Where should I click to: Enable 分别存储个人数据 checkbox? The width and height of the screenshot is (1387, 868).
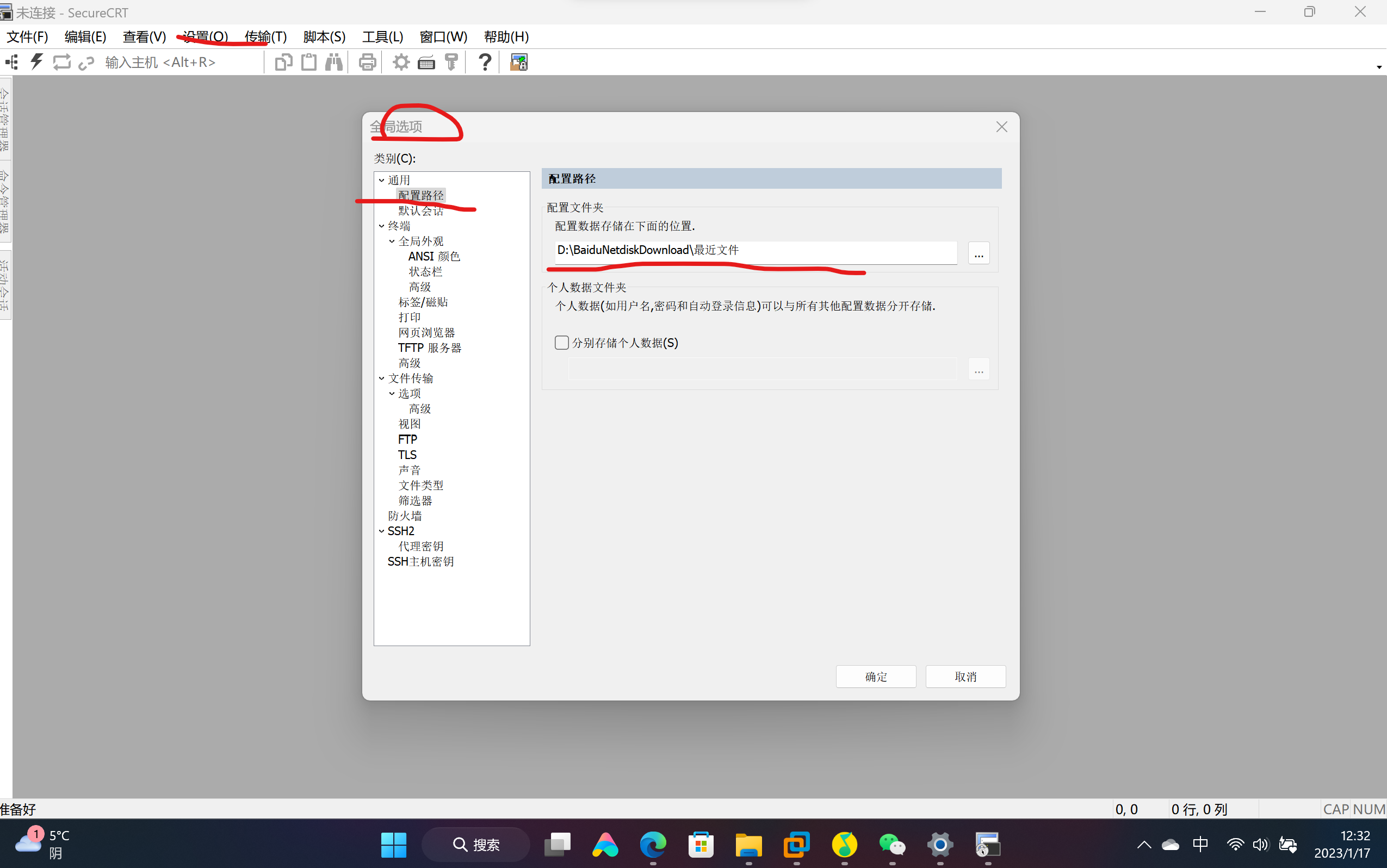coord(561,343)
